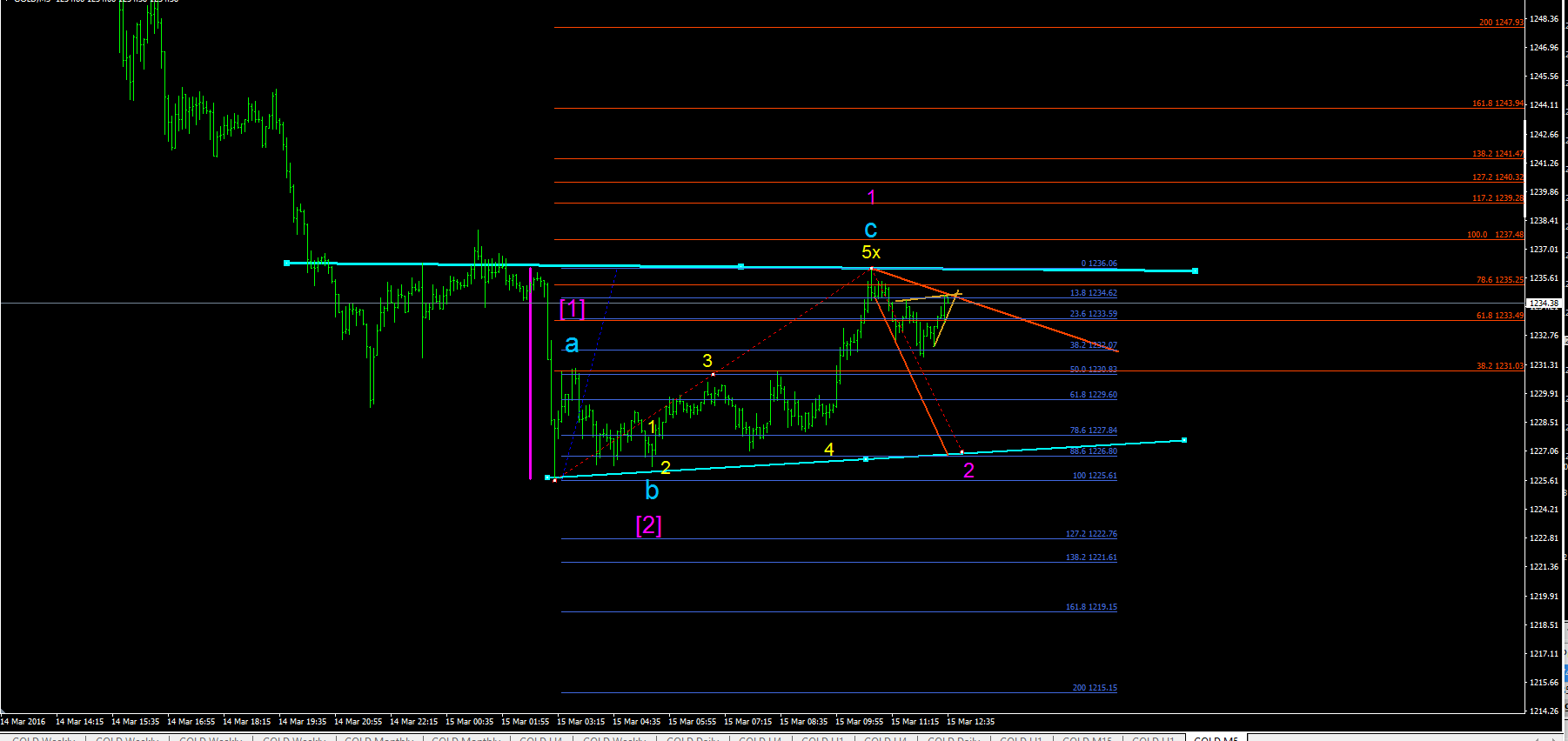This screenshot has width=1568, height=741.
Task: Click the current price marker 1234.38
Action: click(x=1544, y=304)
